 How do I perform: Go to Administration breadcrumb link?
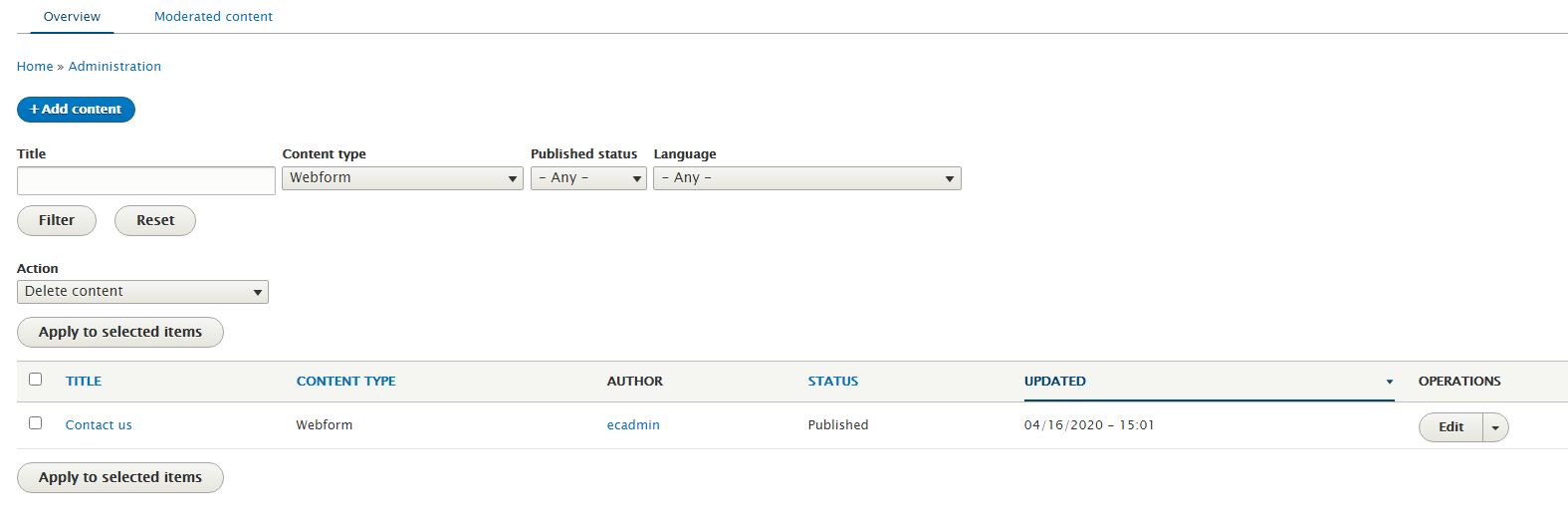(x=114, y=67)
